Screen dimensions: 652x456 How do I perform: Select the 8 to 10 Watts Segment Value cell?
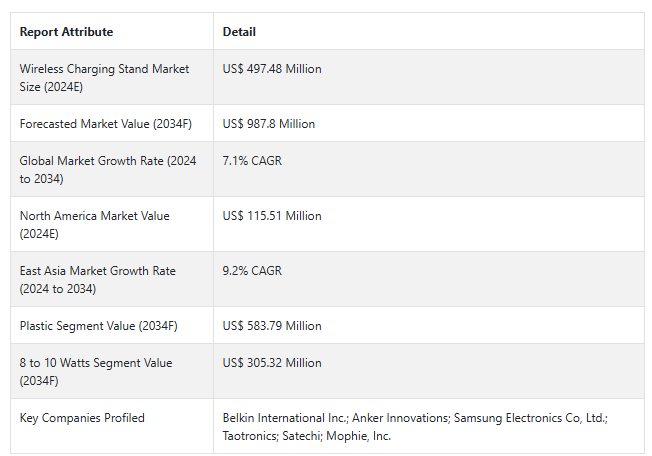point(112,371)
